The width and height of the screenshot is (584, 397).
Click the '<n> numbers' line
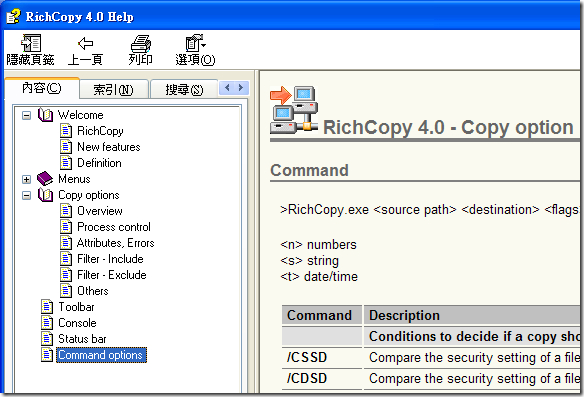318,245
